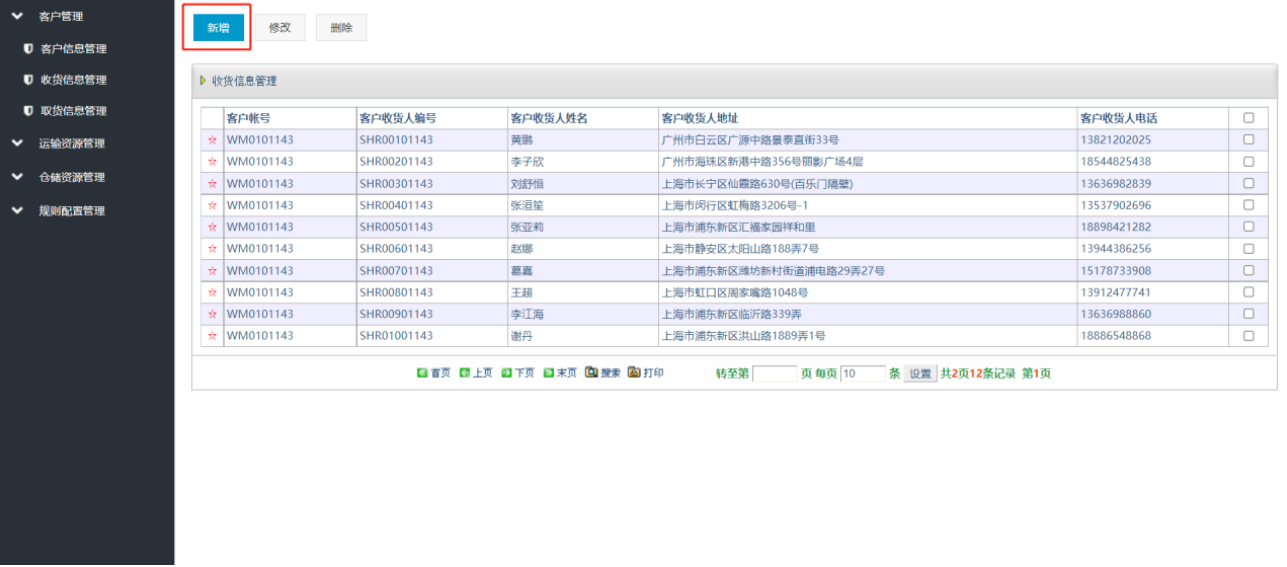1287x567 pixels.
Task: Click the 新增 button
Action: 218,28
